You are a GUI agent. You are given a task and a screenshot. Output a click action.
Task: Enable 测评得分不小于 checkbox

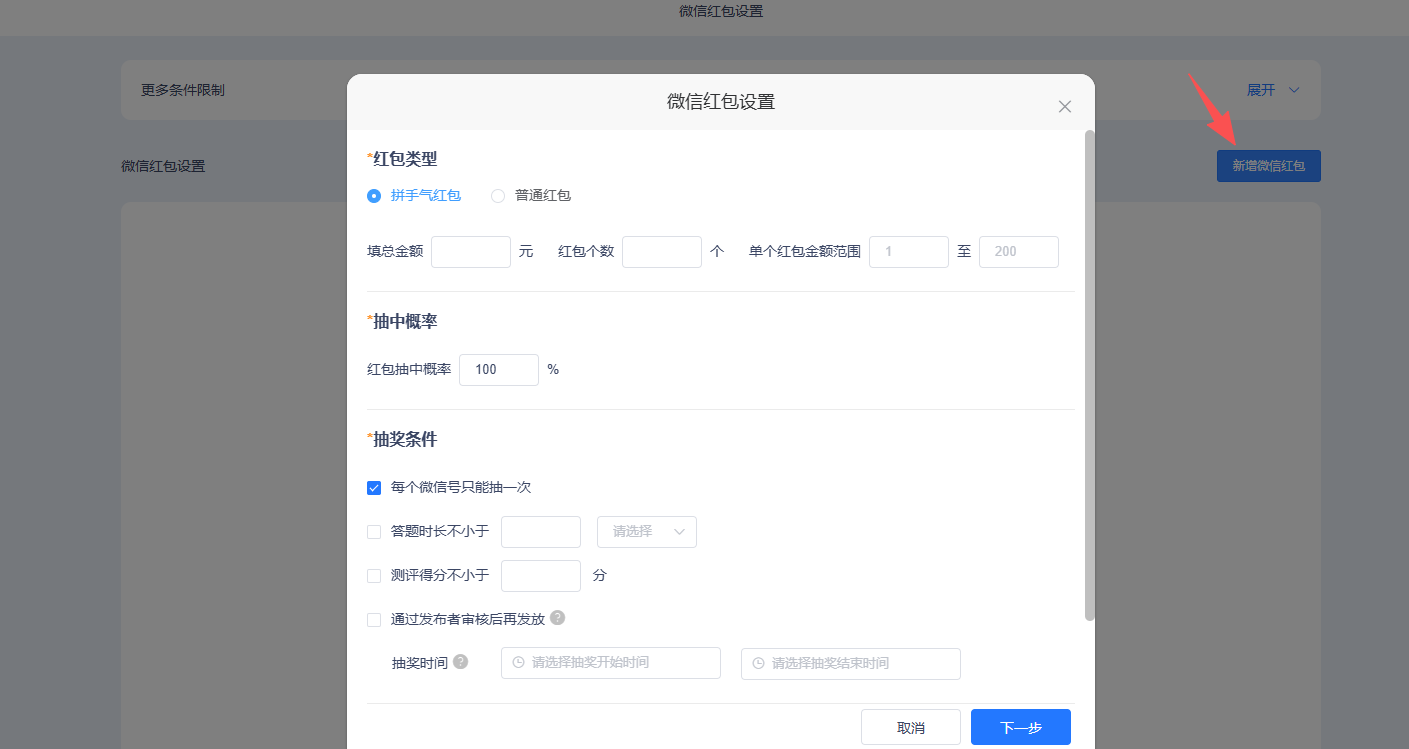(374, 576)
